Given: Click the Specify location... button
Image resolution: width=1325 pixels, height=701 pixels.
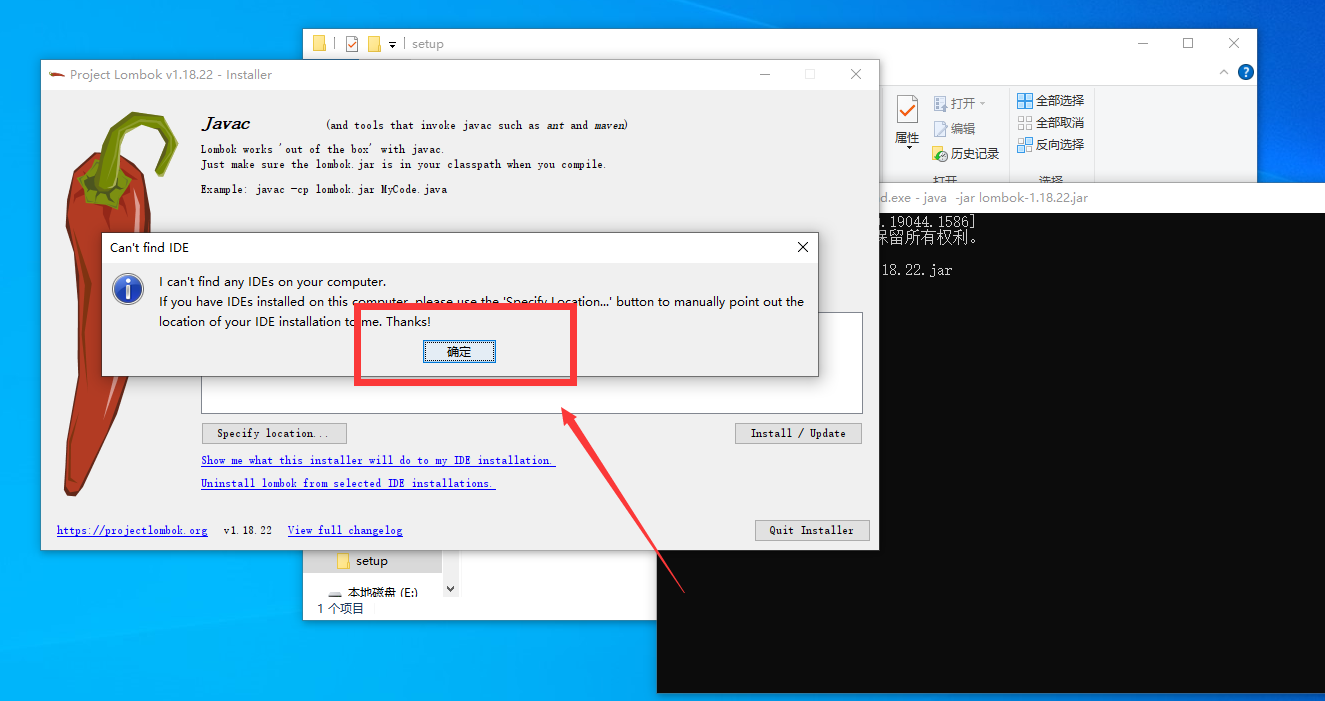Looking at the screenshot, I should [x=274, y=433].
